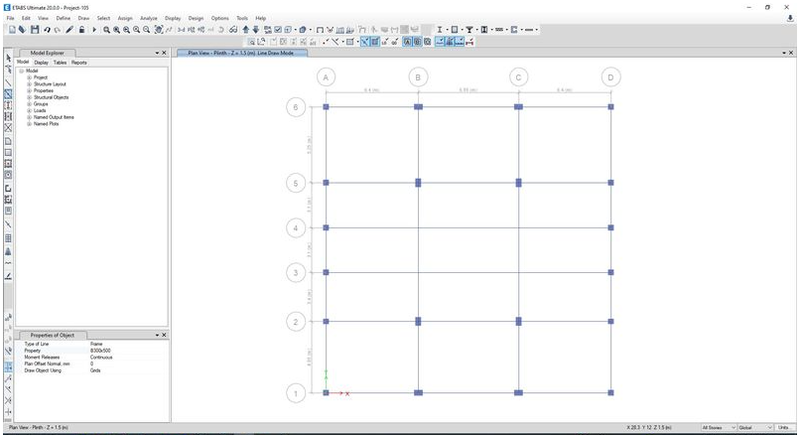Choose the Draw Beam/Column/Brace line tool
This screenshot has height=435, width=800.
(8, 82)
